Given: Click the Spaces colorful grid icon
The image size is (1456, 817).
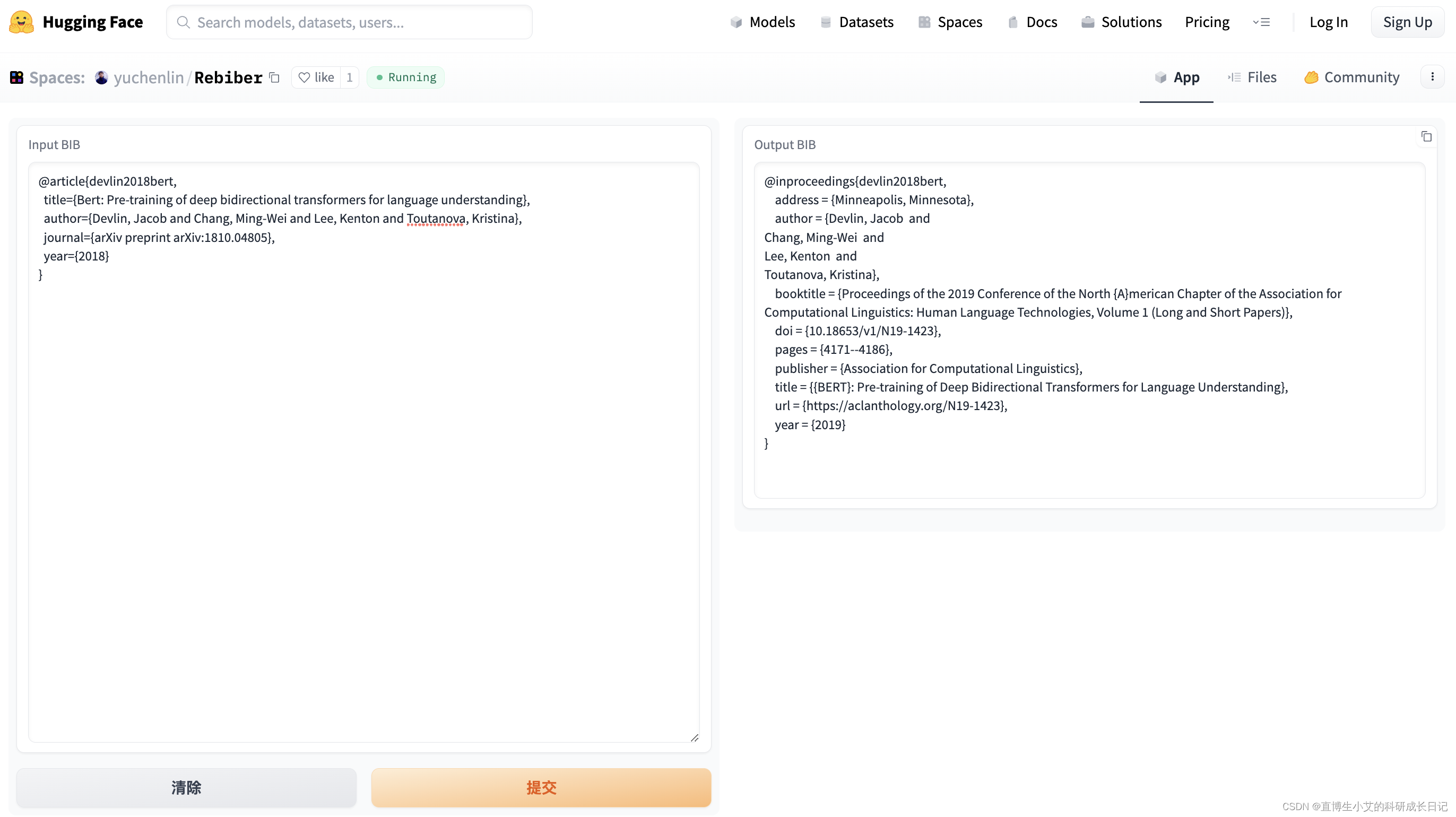Looking at the screenshot, I should click(16, 77).
